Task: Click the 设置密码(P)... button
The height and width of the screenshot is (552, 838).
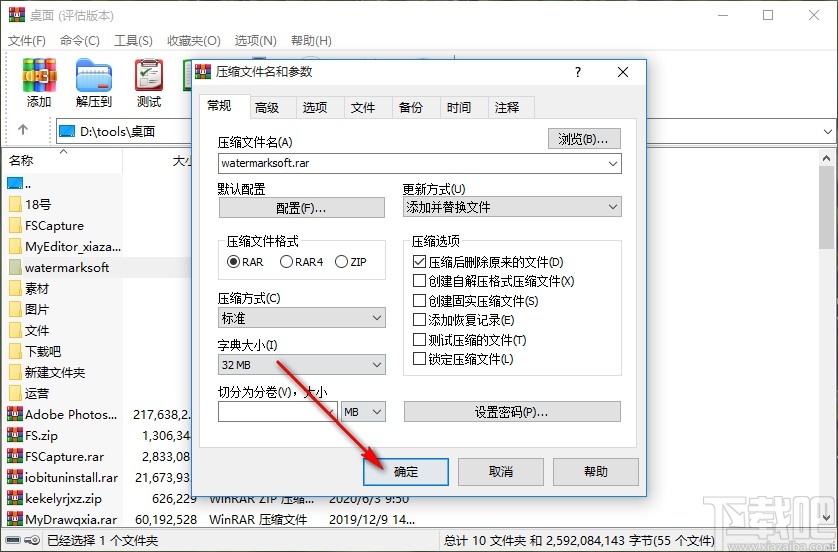Action: [x=512, y=412]
